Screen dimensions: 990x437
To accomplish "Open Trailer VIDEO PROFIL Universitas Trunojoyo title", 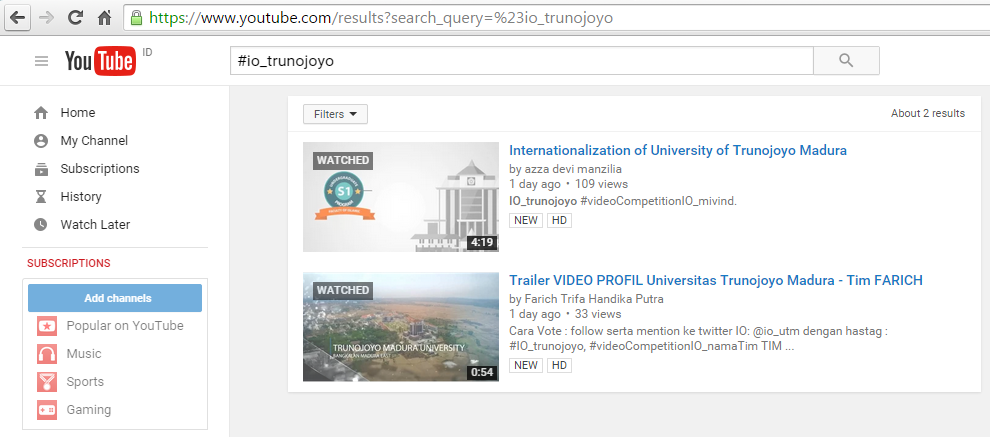I will [716, 280].
